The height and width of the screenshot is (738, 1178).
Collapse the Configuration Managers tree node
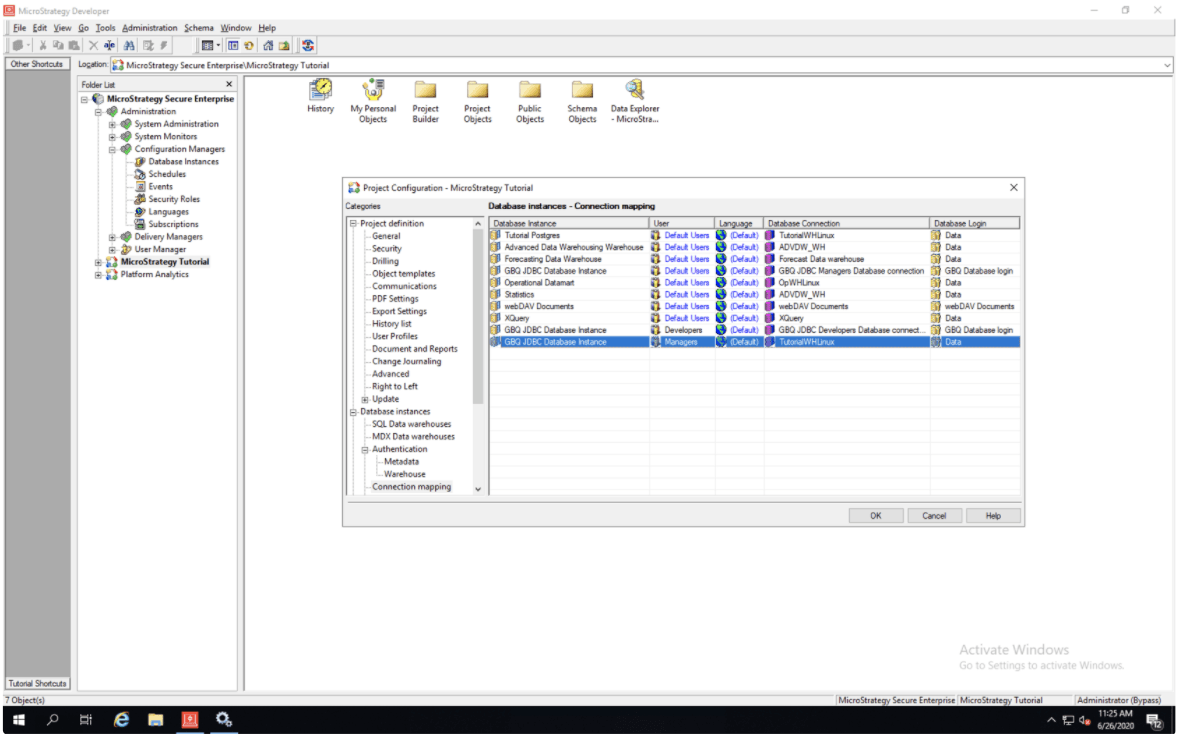pyautogui.click(x=113, y=149)
